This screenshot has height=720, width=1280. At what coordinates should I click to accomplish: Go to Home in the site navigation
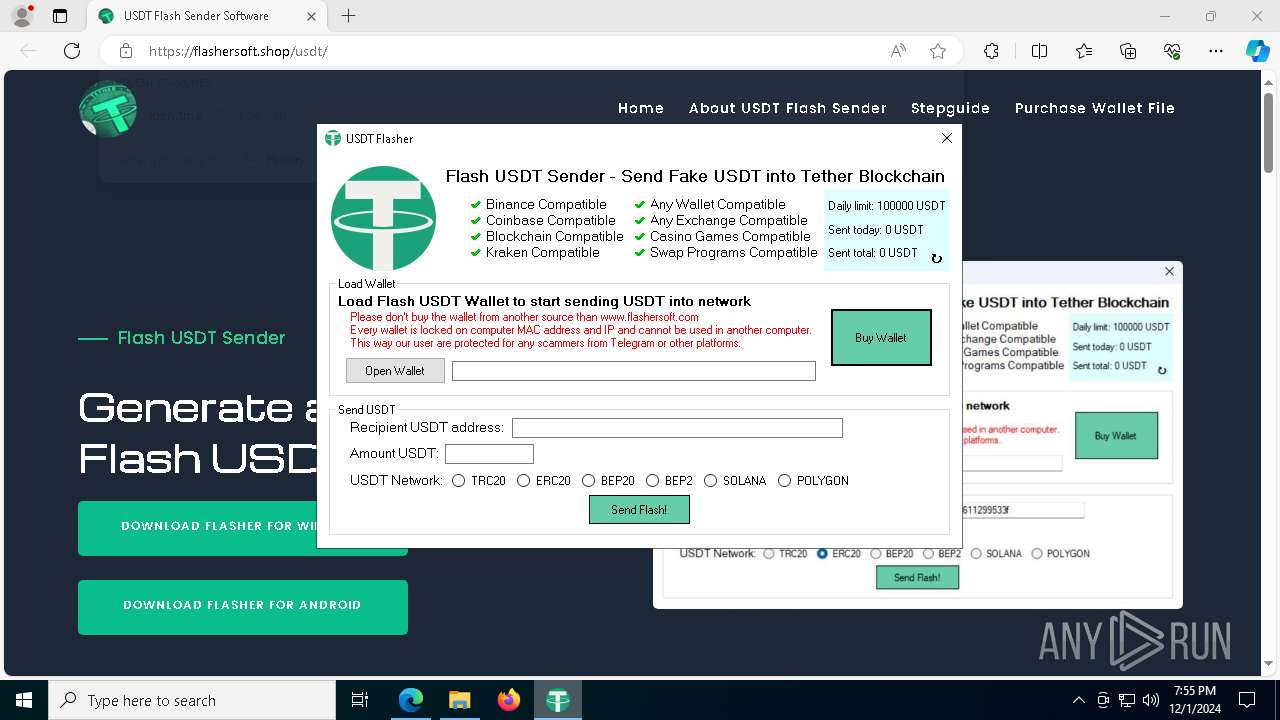(x=641, y=108)
